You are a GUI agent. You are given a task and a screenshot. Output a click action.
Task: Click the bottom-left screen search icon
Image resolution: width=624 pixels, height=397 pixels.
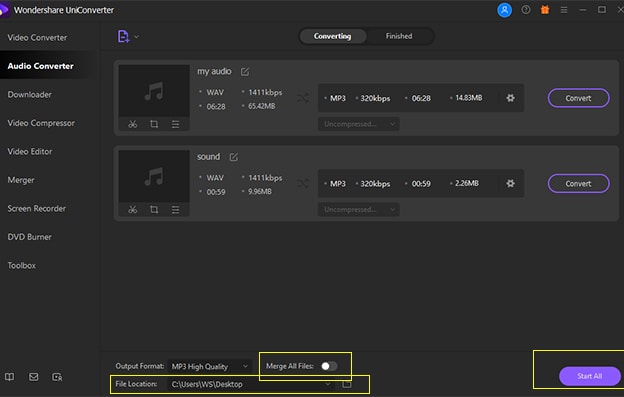[x=57, y=377]
